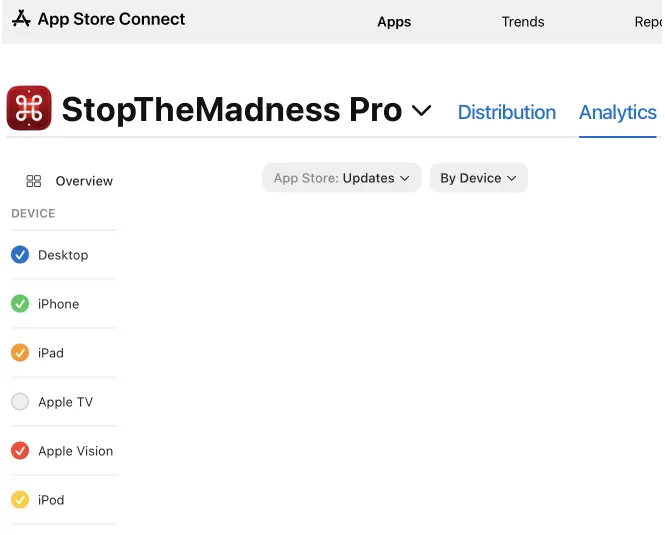665x535 pixels.
Task: Disable the Apple Vision device checkbox
Action: click(x=20, y=451)
